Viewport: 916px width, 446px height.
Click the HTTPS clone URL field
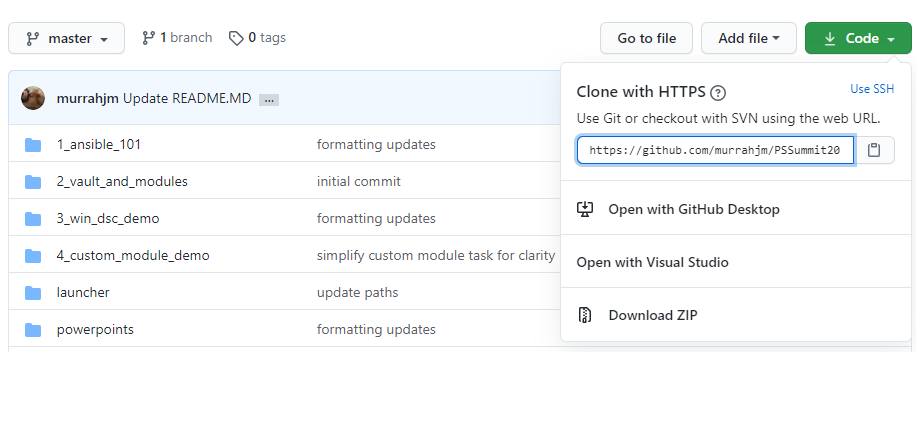(716, 150)
